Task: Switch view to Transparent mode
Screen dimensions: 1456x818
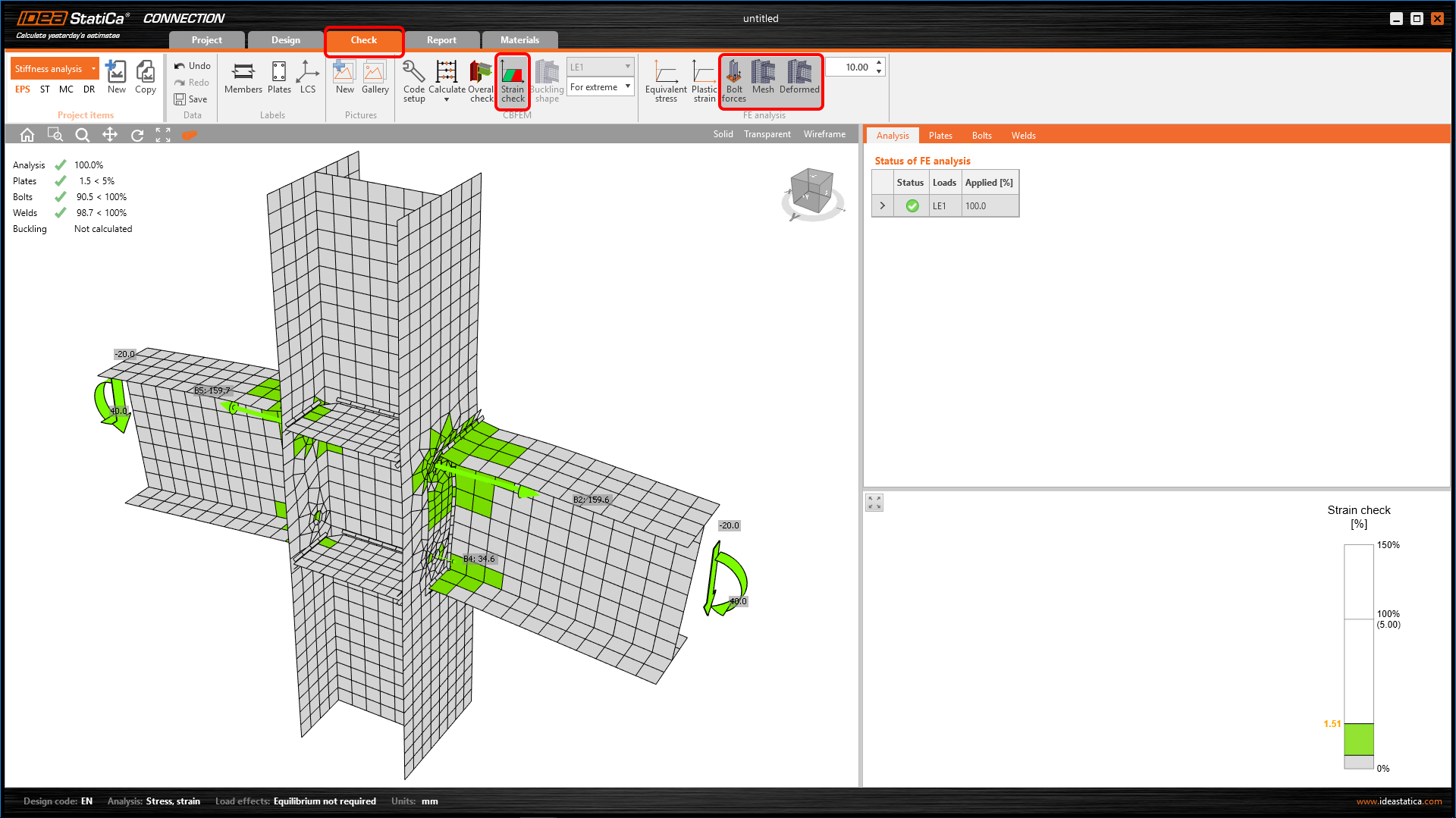Action: (767, 134)
